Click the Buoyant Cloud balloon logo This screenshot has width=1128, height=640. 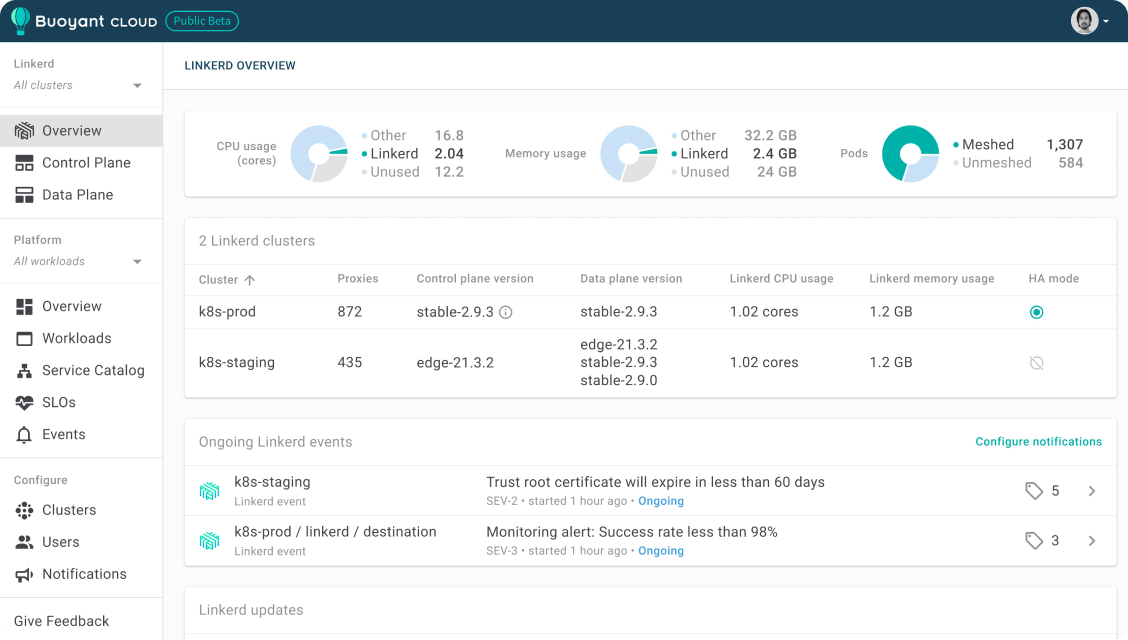(20, 21)
